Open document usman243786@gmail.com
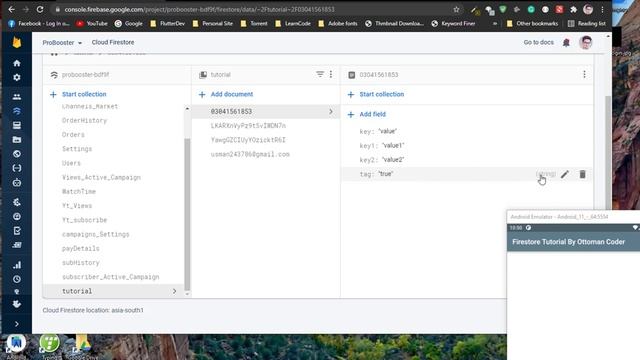The image size is (640, 360). tap(250, 154)
